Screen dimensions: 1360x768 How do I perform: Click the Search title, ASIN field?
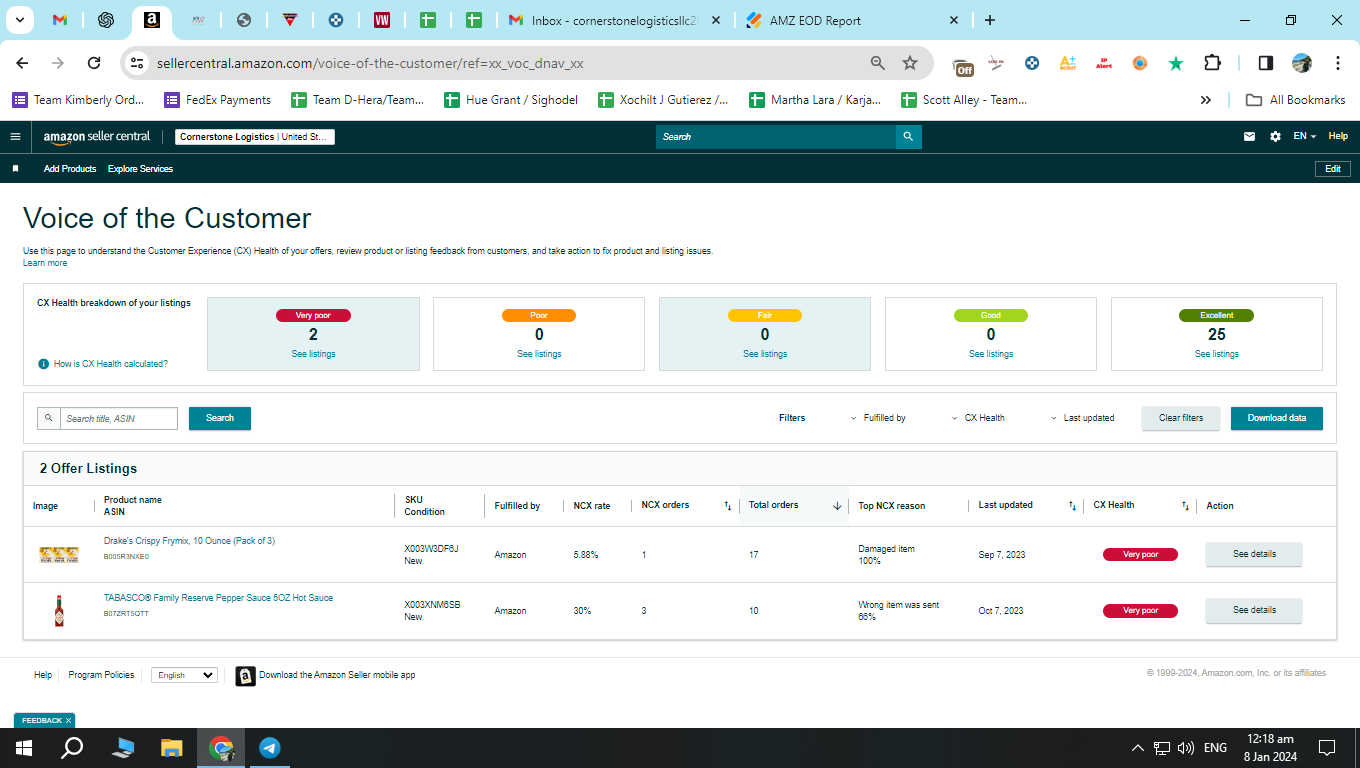pyautogui.click(x=119, y=419)
